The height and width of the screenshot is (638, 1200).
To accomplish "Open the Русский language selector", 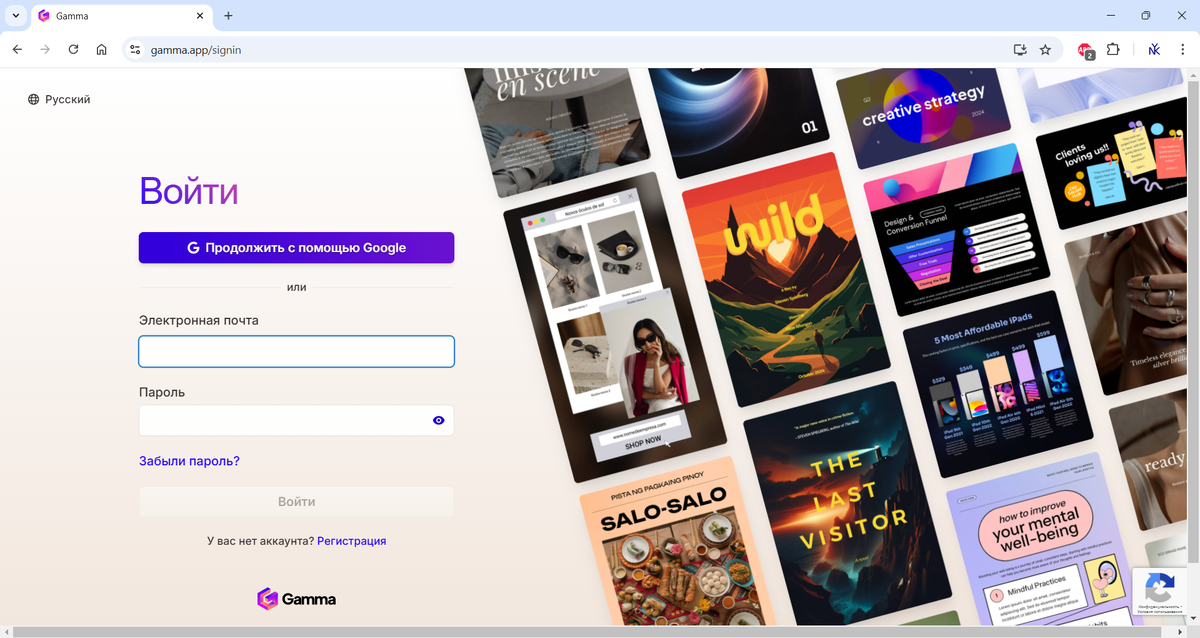I will pyautogui.click(x=59, y=99).
